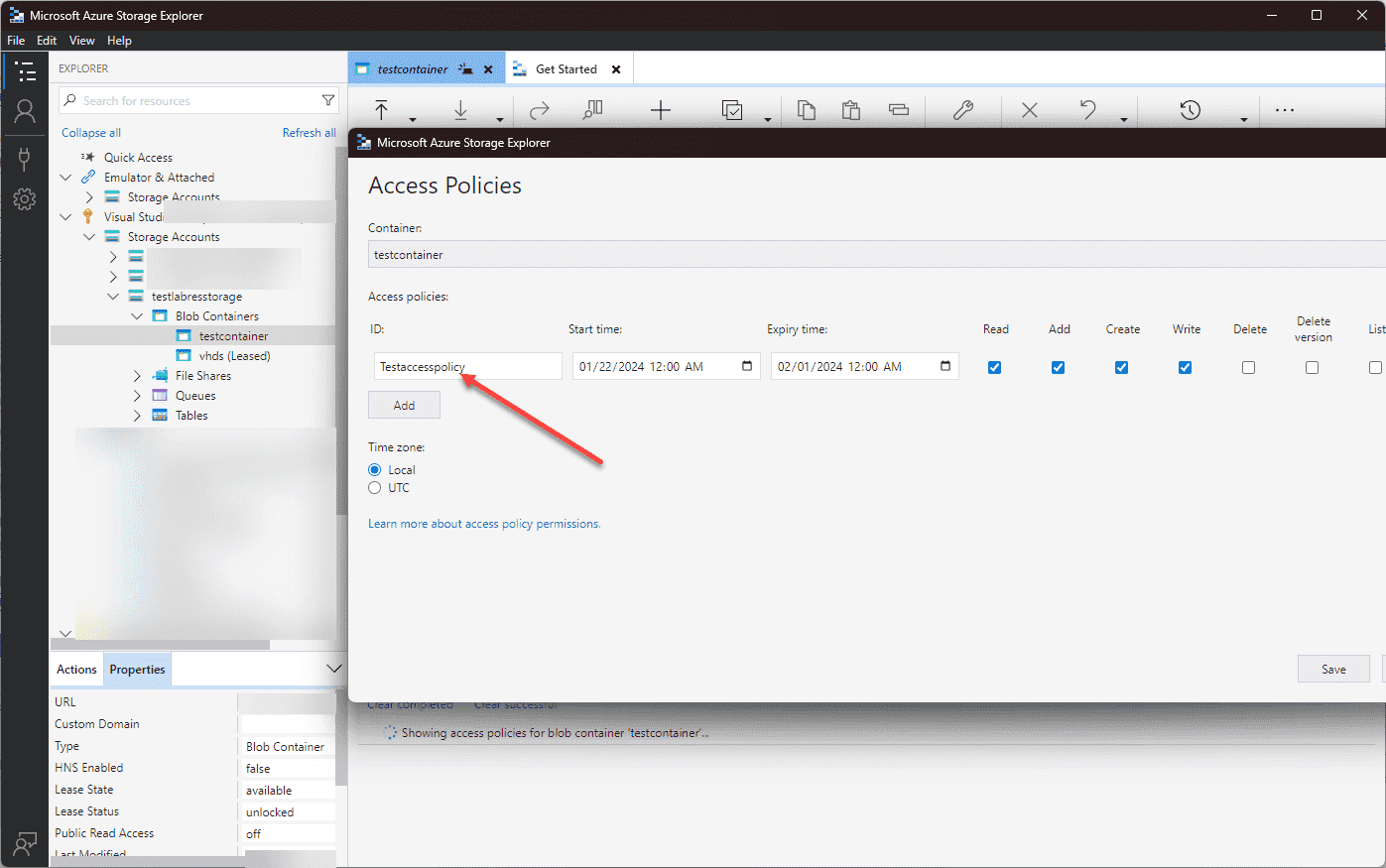This screenshot has height=868, width=1386.
Task: Click the Connect plug icon in sidebar
Action: [x=25, y=158]
